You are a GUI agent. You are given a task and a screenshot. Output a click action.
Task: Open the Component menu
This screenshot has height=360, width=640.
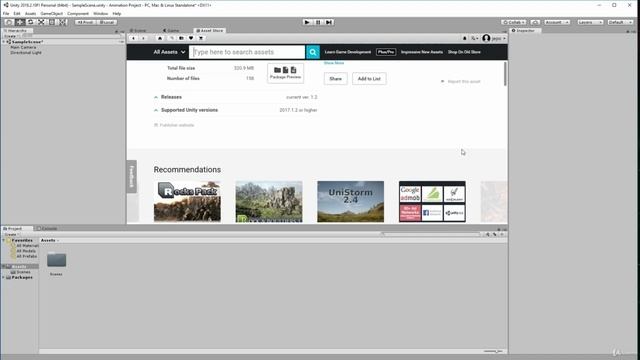[78, 13]
